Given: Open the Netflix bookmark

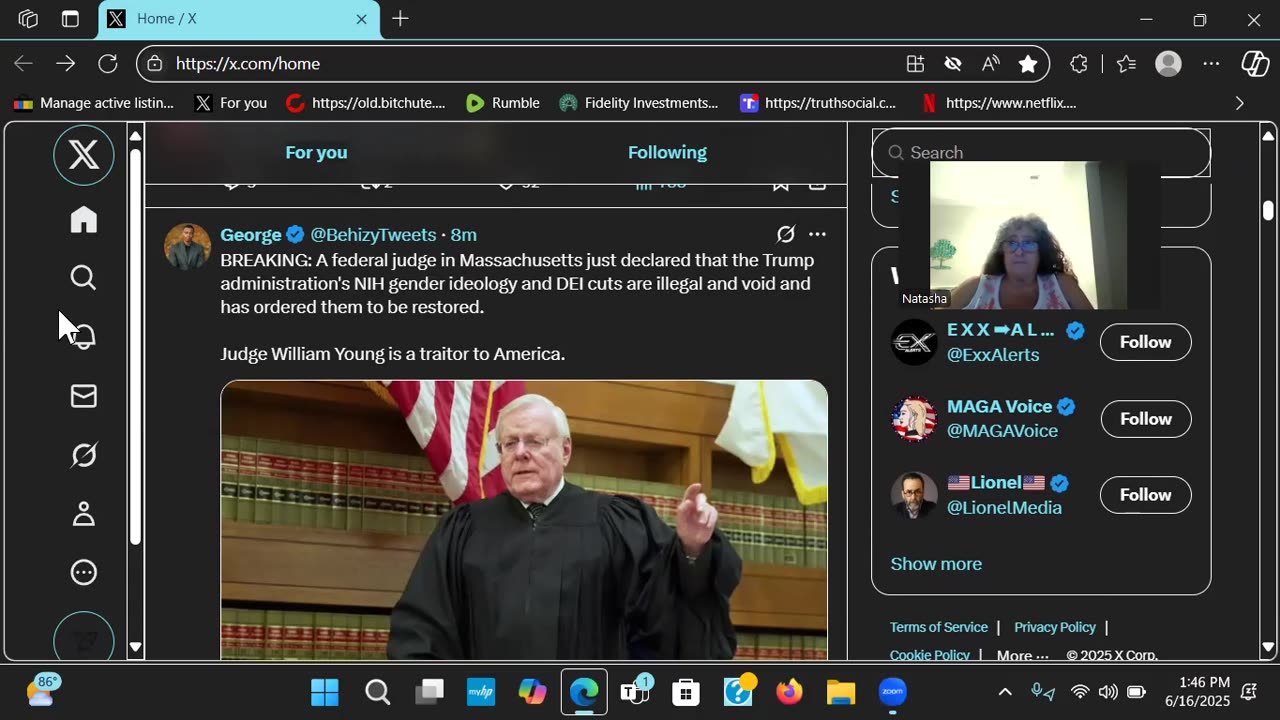Looking at the screenshot, I should [x=998, y=103].
